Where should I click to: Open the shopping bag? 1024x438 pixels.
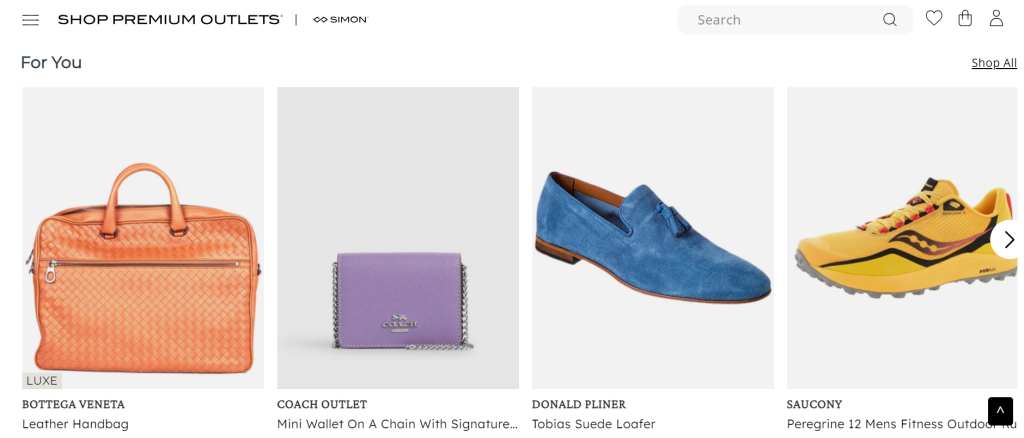pyautogui.click(x=965, y=18)
